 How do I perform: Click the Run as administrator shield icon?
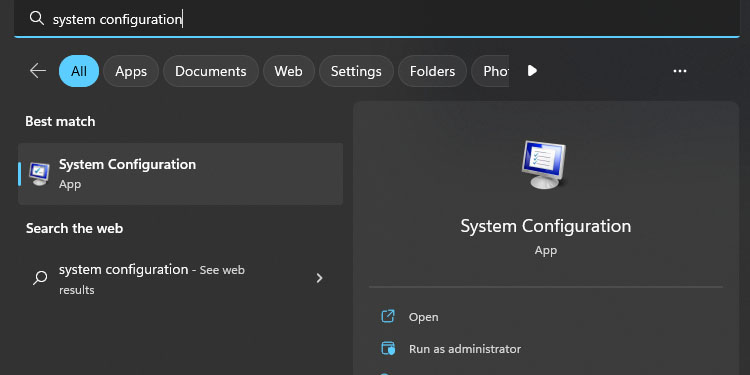(388, 348)
